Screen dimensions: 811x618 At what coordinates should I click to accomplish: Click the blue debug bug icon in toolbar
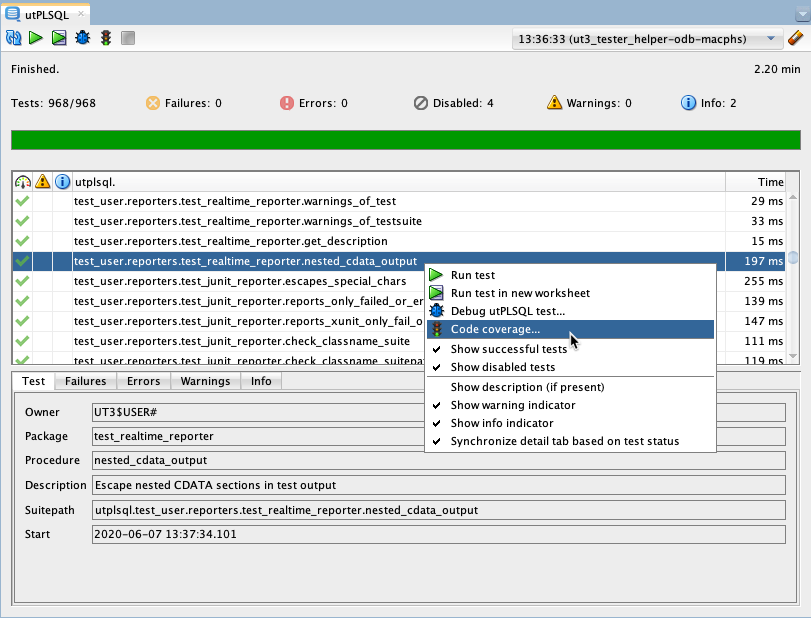coord(82,38)
